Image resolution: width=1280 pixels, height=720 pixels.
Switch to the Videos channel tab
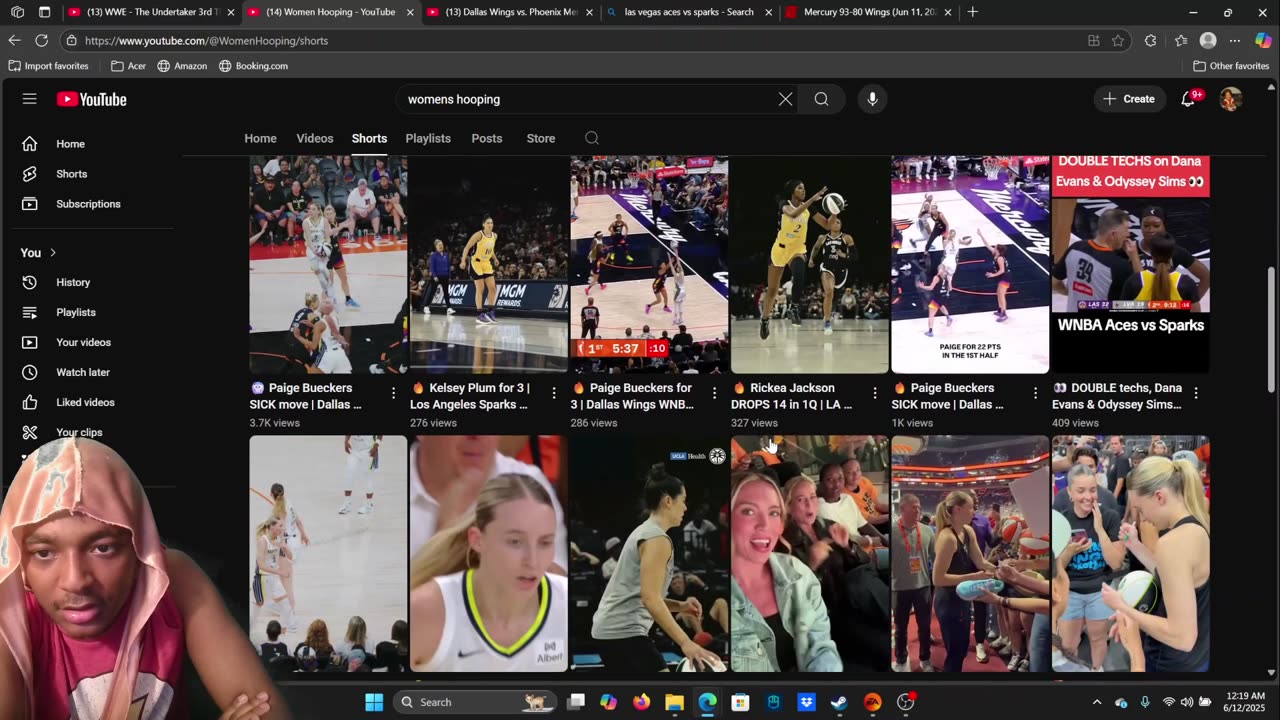pos(314,138)
